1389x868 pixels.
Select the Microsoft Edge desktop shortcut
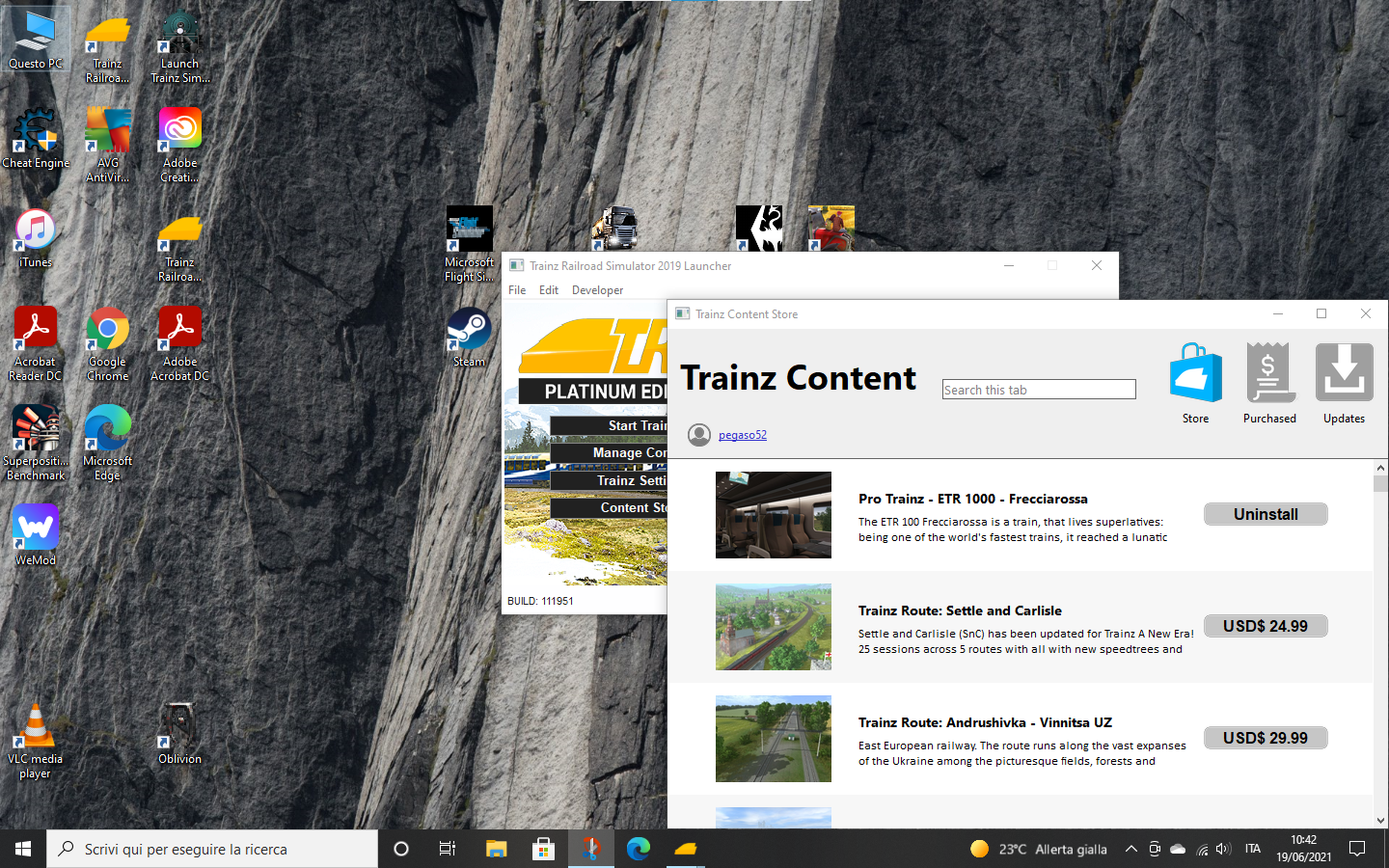[x=108, y=444]
